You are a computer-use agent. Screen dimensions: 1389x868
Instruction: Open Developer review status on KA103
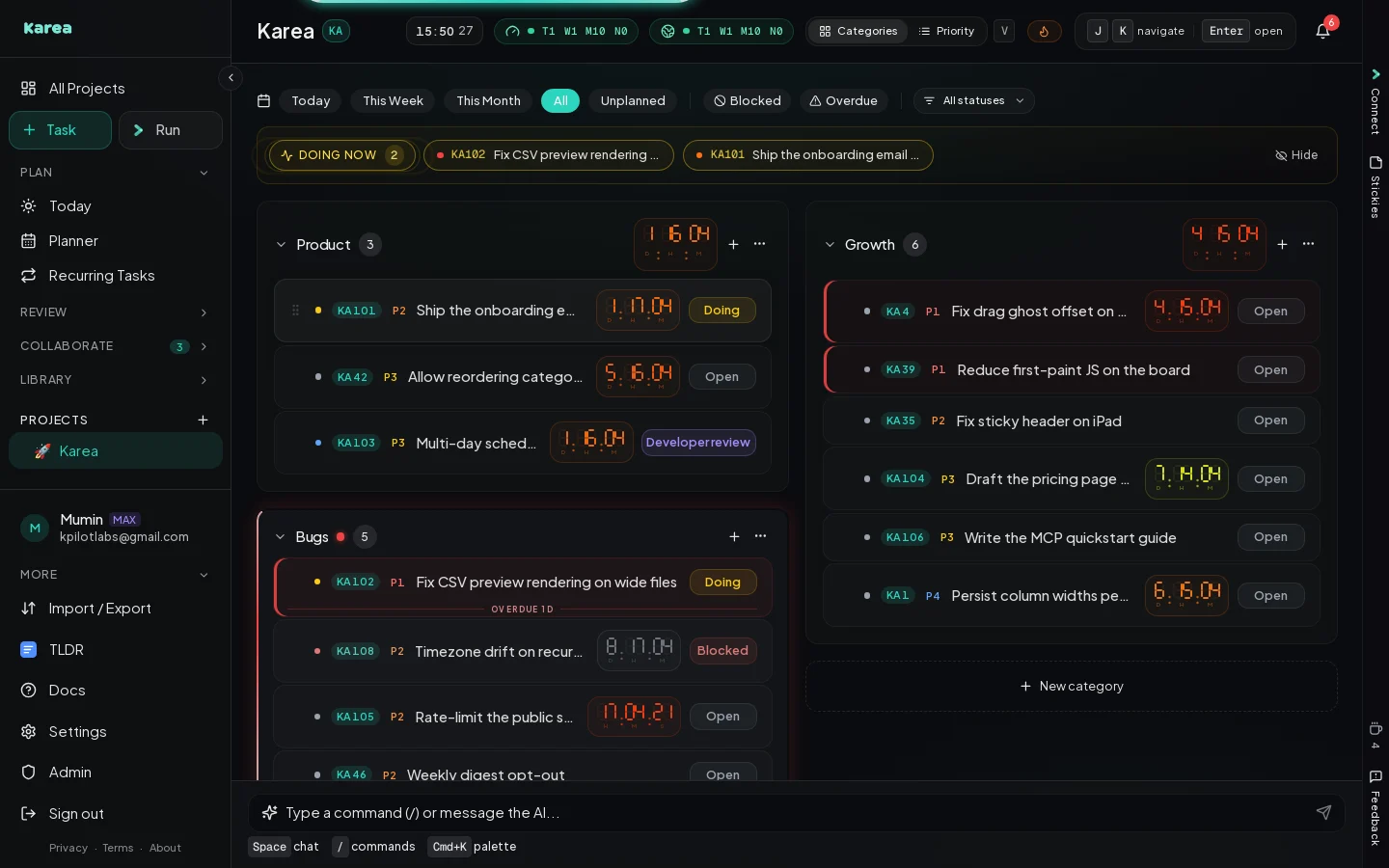pyautogui.click(x=698, y=443)
